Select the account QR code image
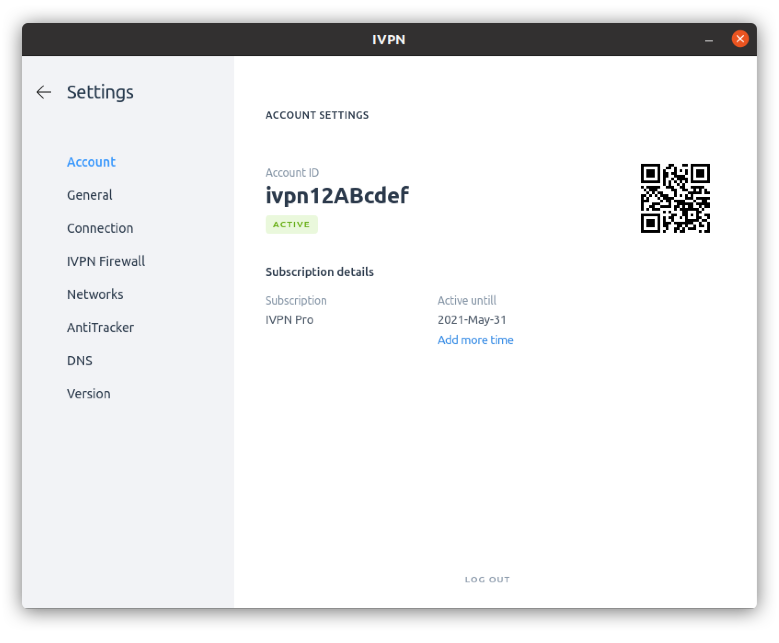Viewport: 779px width, 643px height. tap(675, 198)
